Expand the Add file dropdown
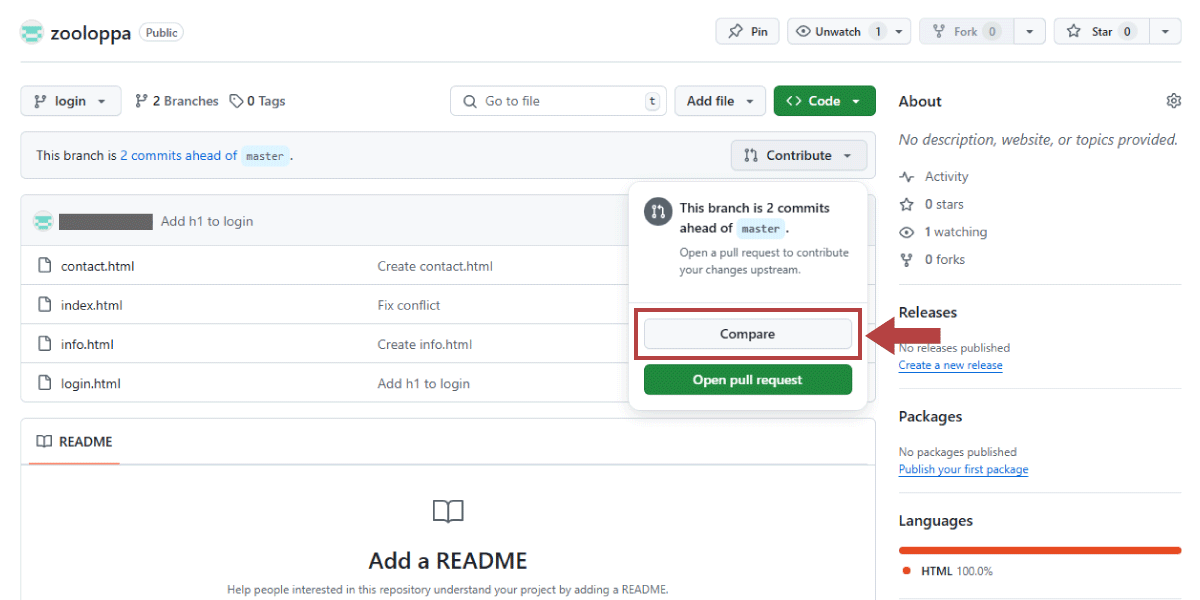Viewport: 1200px width, 600px height. pyautogui.click(x=720, y=101)
